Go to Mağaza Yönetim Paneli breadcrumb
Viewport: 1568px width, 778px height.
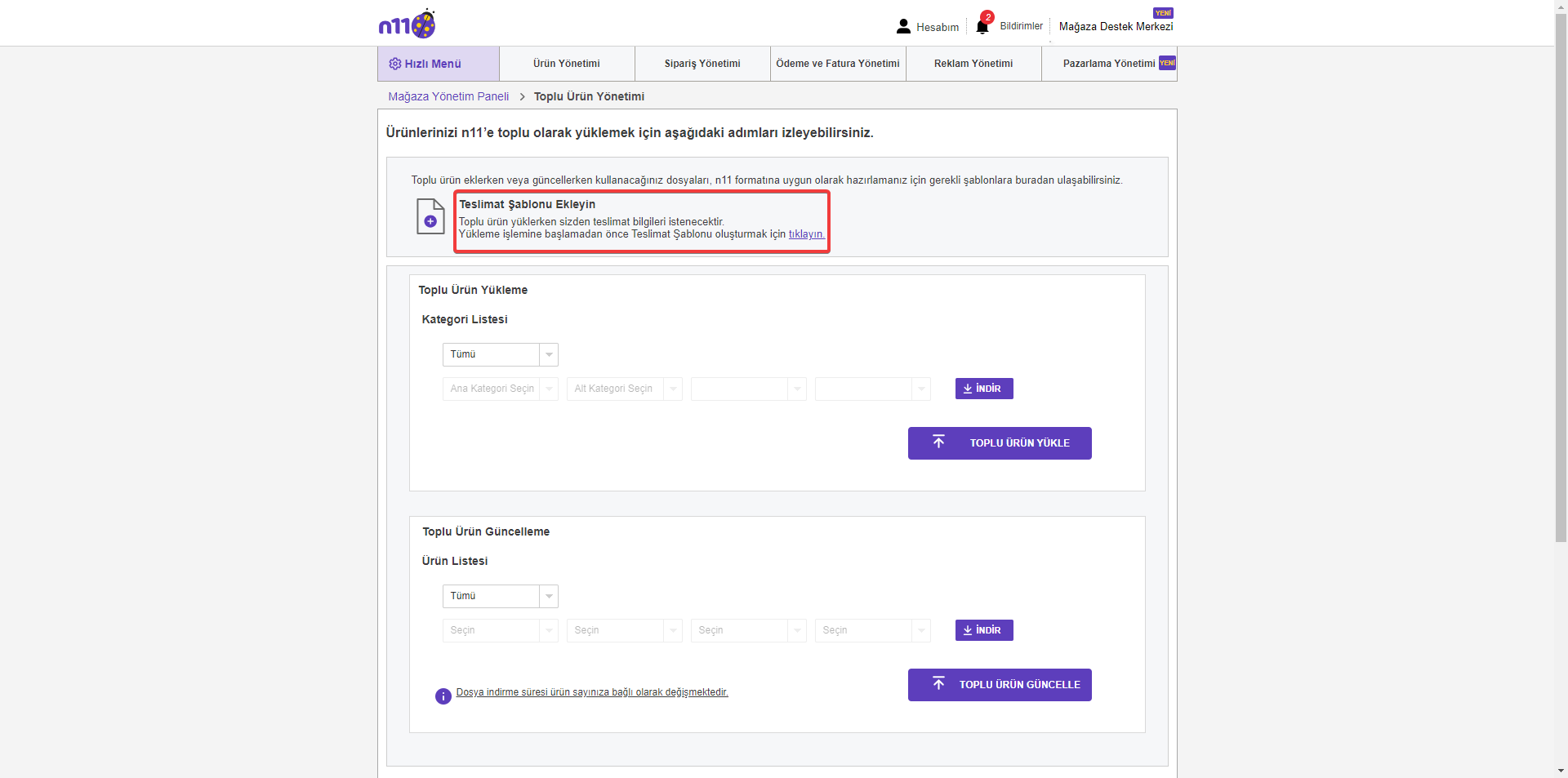point(448,96)
